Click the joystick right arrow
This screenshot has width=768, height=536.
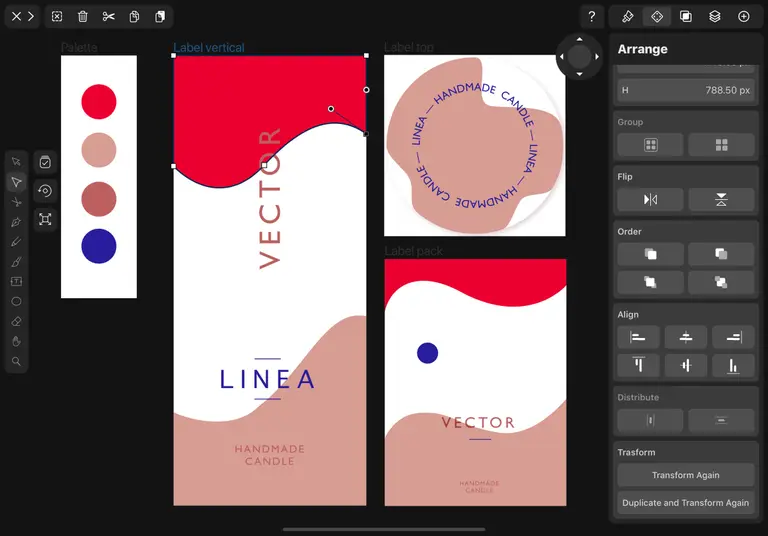click(597, 57)
